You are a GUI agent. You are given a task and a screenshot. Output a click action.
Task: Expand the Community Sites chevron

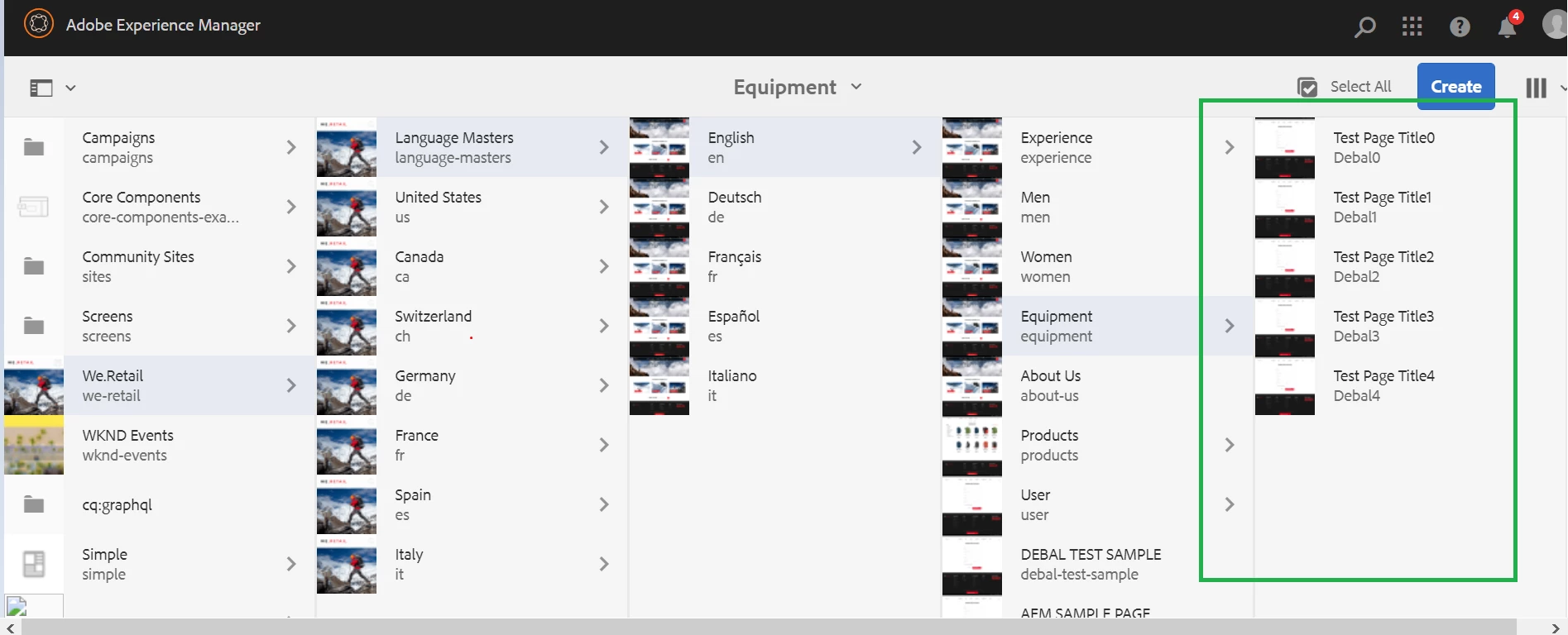291,266
